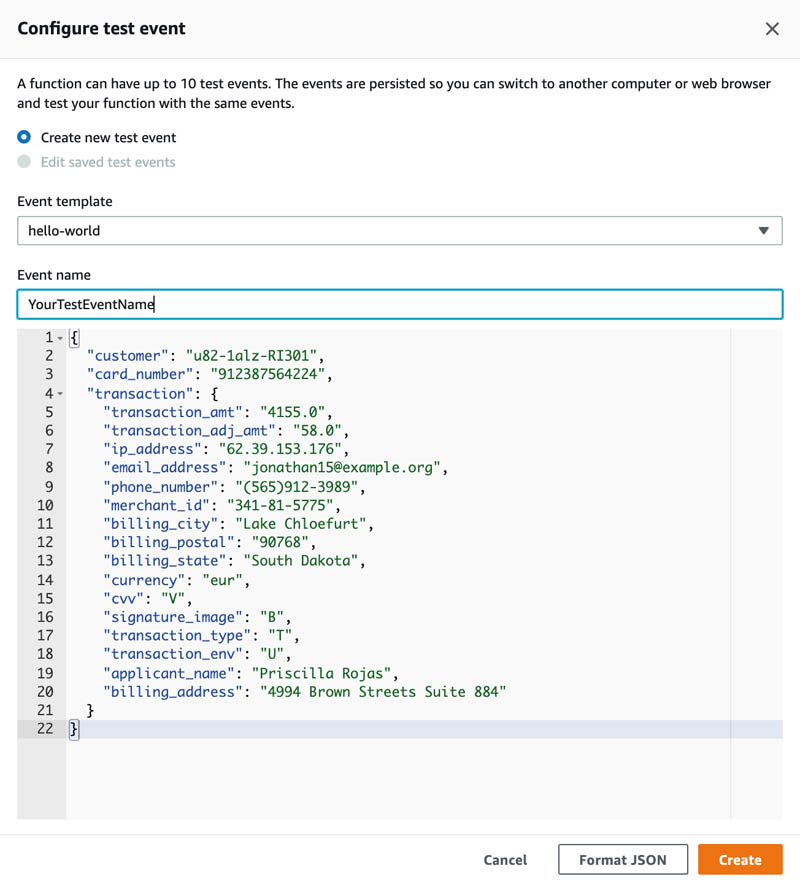The width and height of the screenshot is (800, 882).
Task: Click the currency value "eur"
Action: pyautogui.click(x=222, y=580)
